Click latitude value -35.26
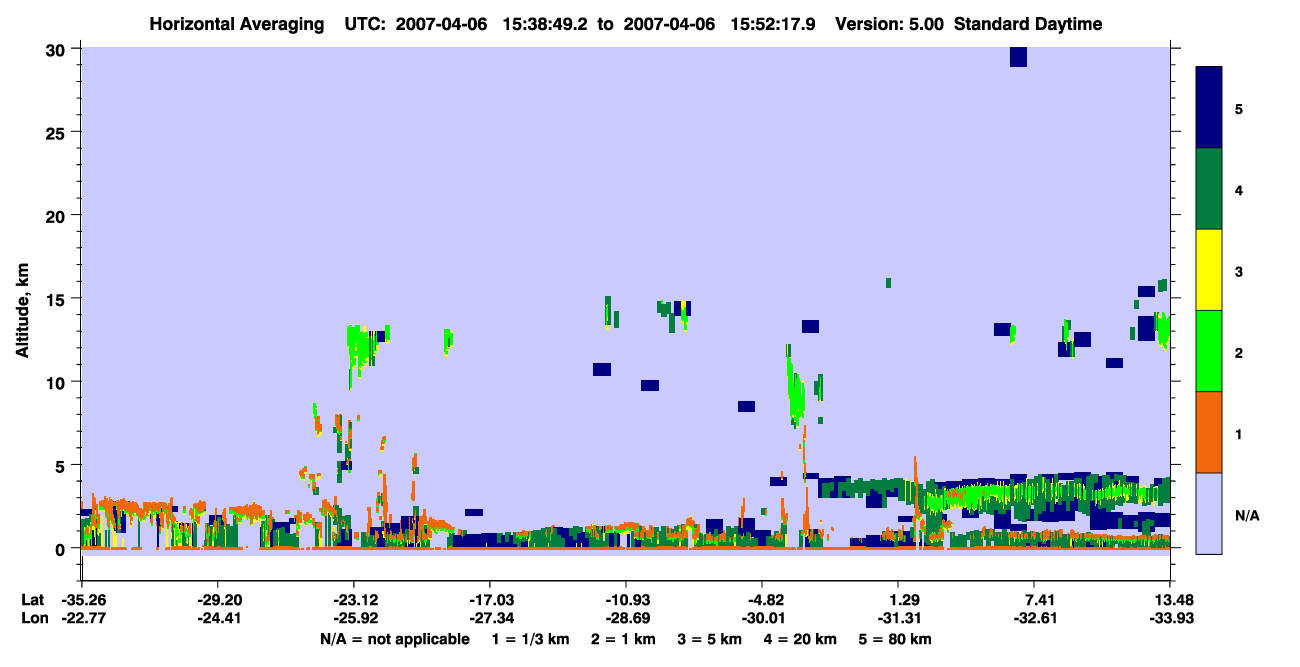1300x667 pixels. (x=84, y=600)
